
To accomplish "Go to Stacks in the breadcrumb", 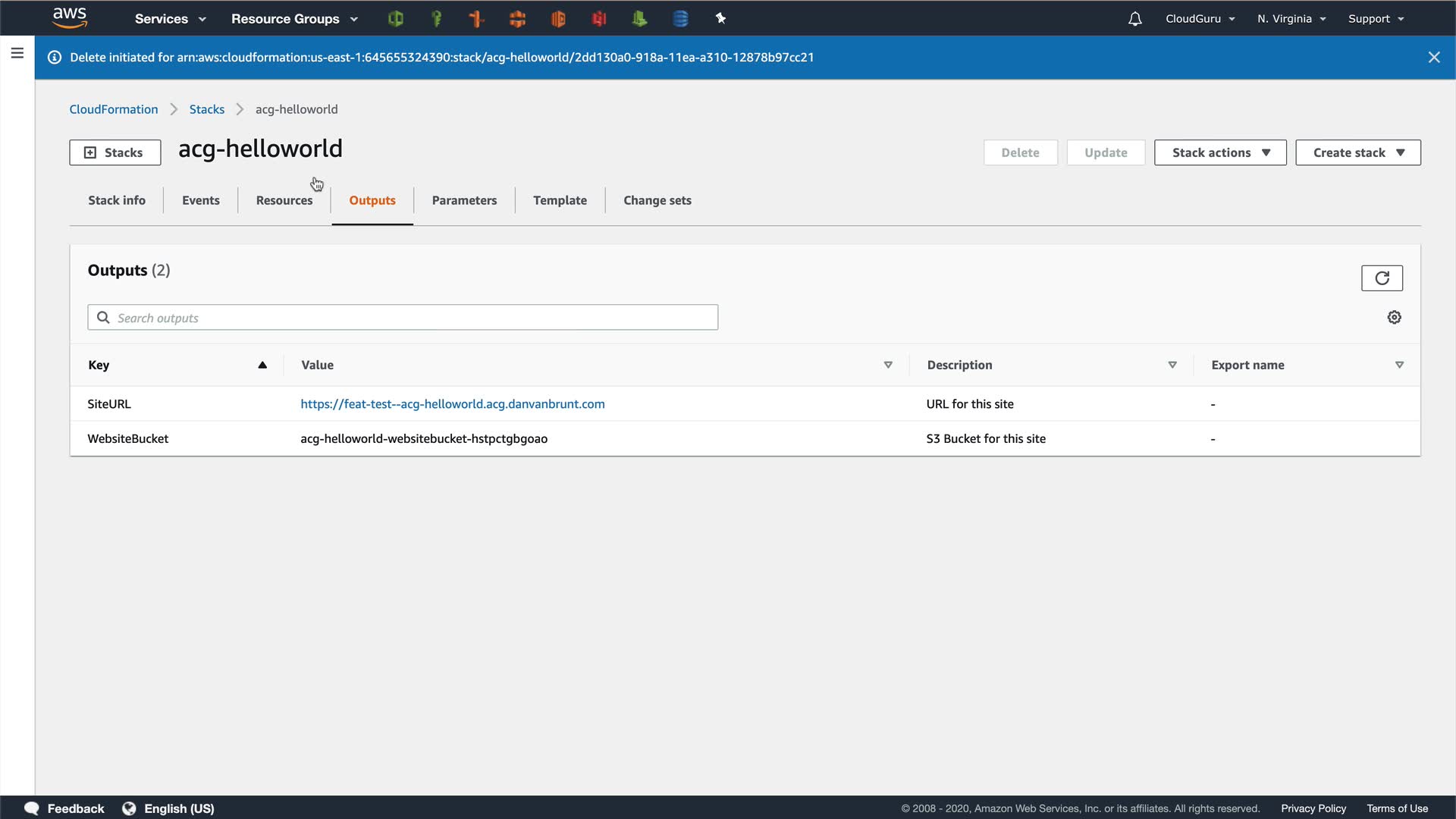I will coord(207,109).
